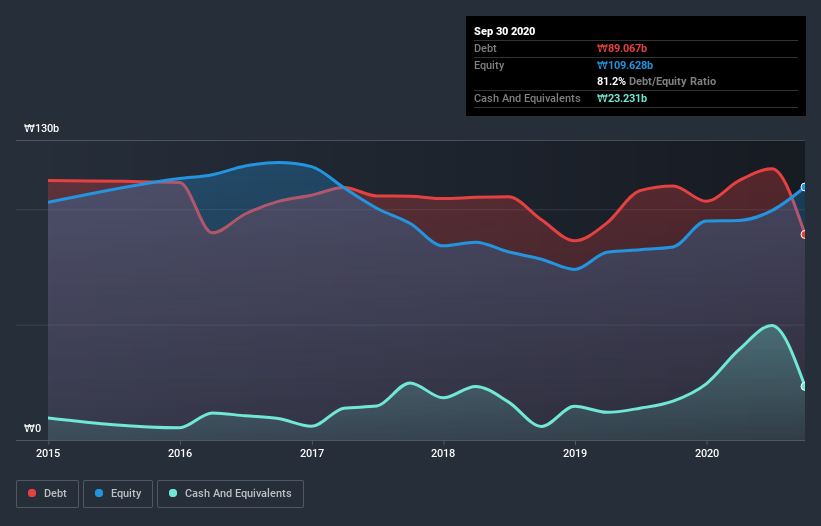Click the 81.2% Debt/Equity Ratio text
The height and width of the screenshot is (526, 821).
click(x=657, y=81)
